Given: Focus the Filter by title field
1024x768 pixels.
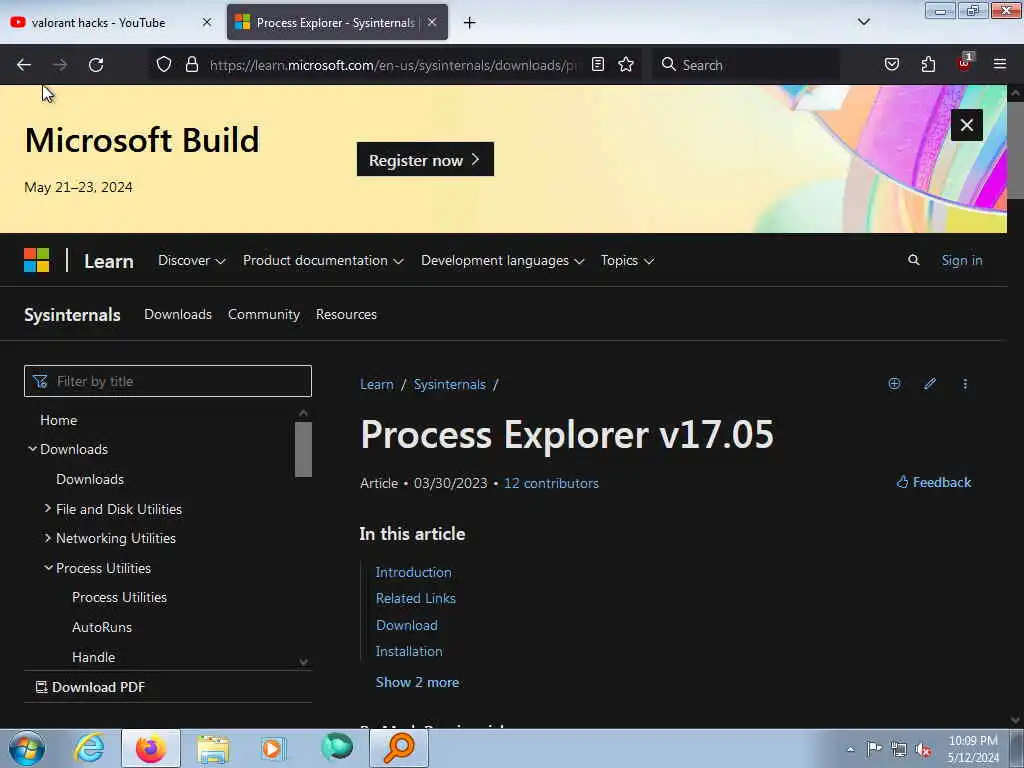Looking at the screenshot, I should pos(168,381).
